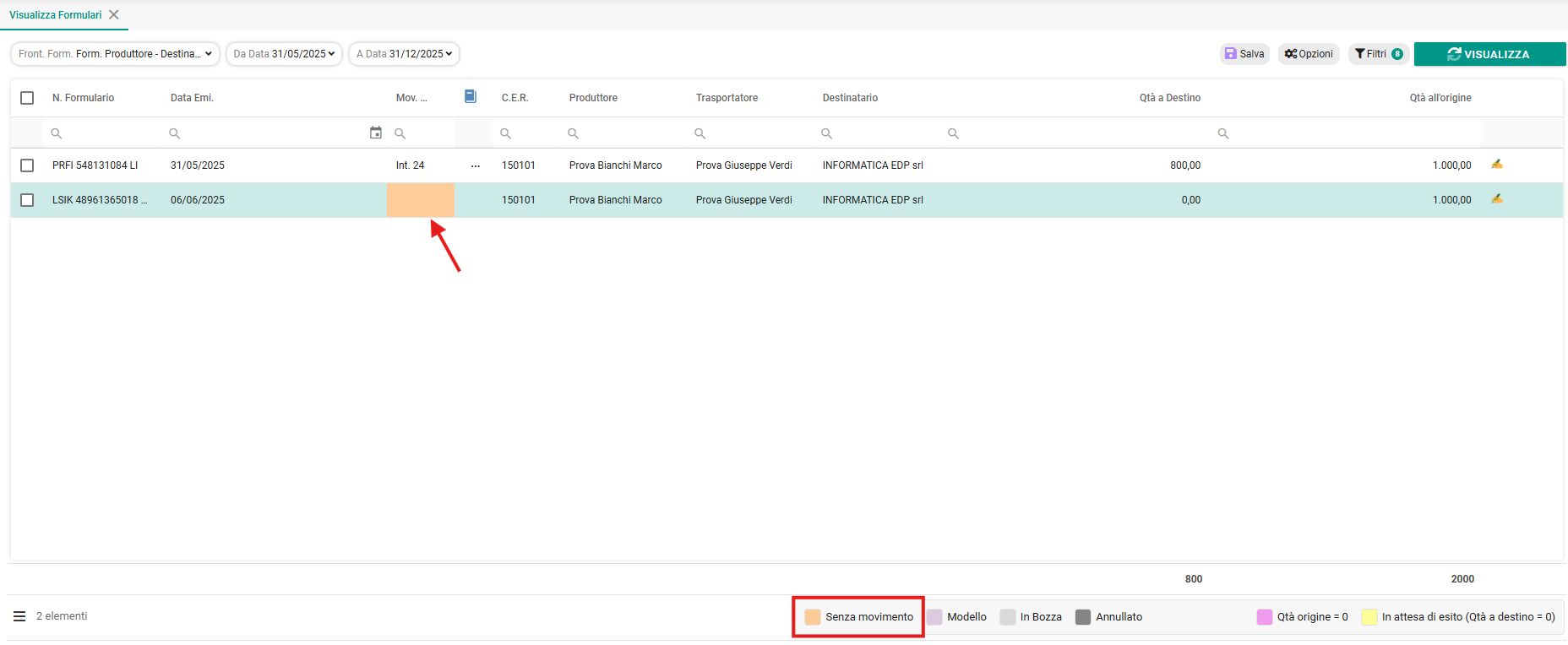Check the box for LSIK 48961365018 row
1568x645 pixels.
(x=27, y=200)
